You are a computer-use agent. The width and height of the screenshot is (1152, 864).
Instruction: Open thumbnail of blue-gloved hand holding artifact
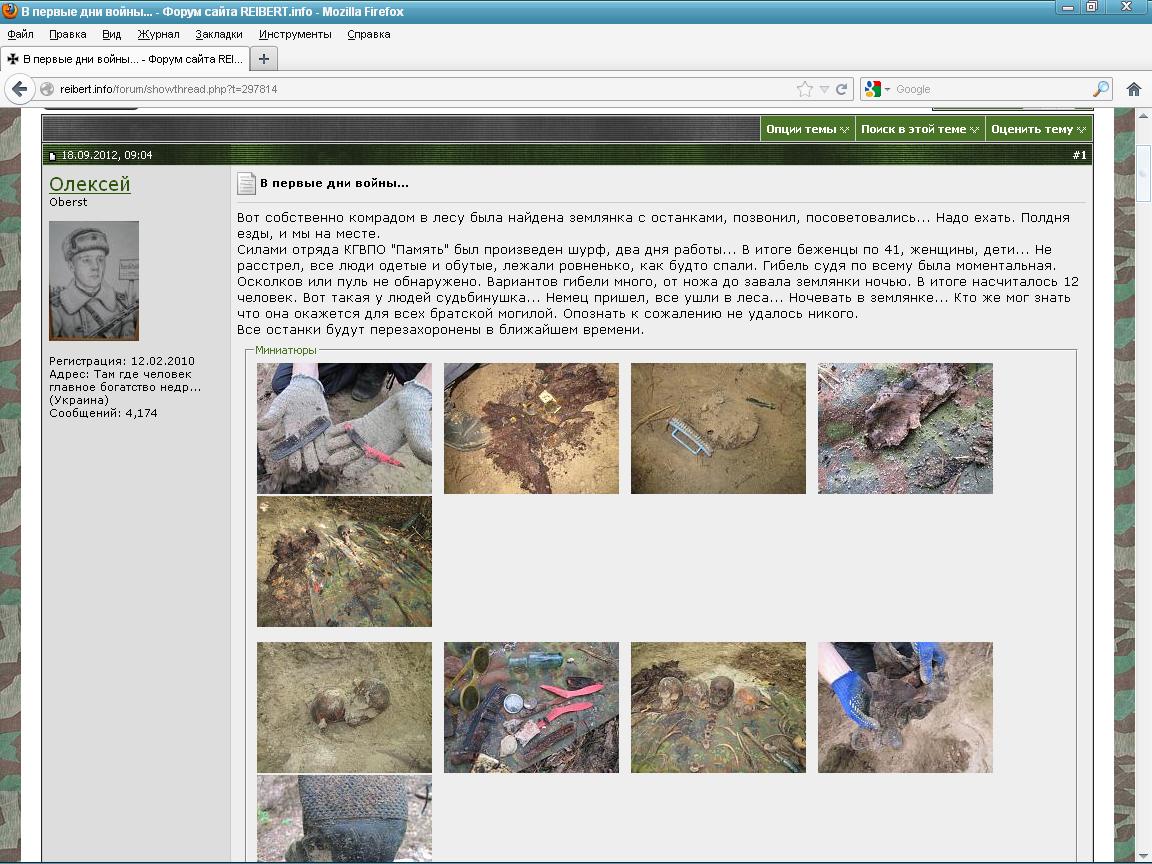(x=905, y=707)
